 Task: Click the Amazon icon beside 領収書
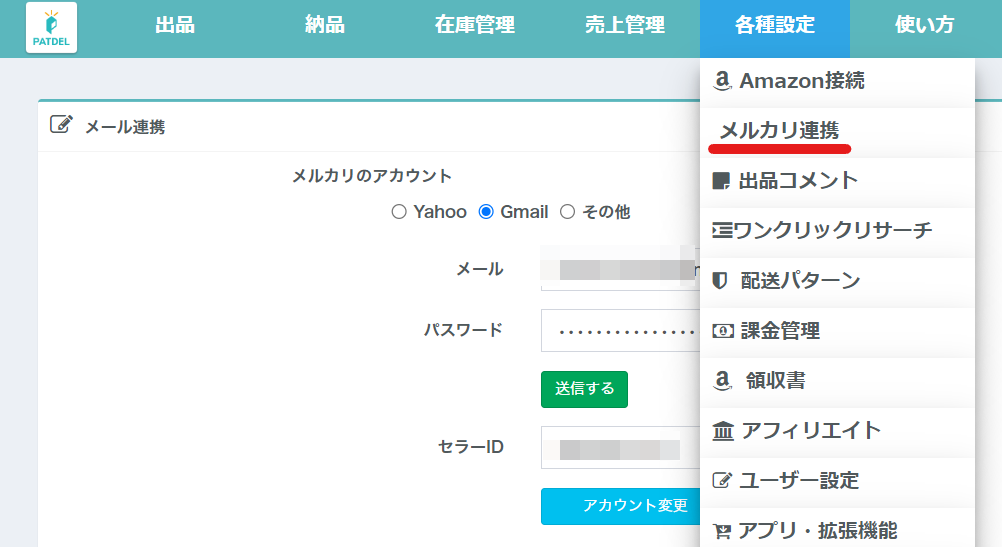pyautogui.click(x=722, y=381)
